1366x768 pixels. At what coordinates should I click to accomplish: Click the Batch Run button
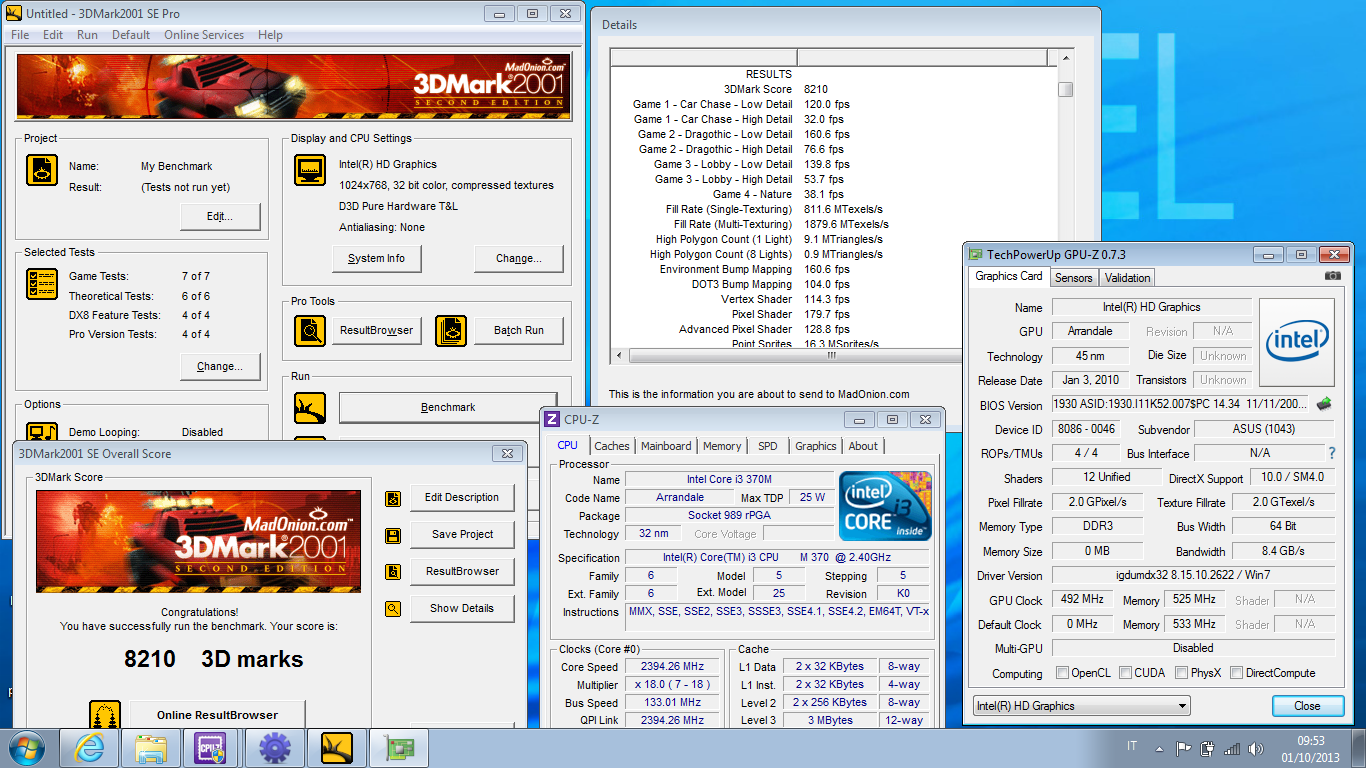point(519,331)
